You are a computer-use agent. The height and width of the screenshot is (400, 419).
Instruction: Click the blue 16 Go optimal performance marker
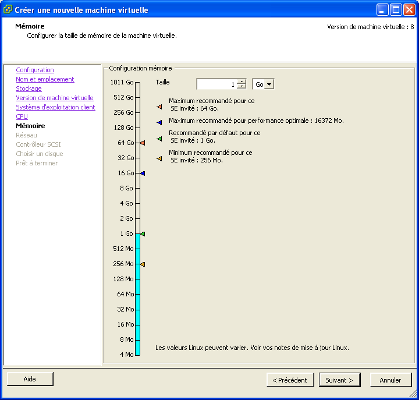point(143,173)
